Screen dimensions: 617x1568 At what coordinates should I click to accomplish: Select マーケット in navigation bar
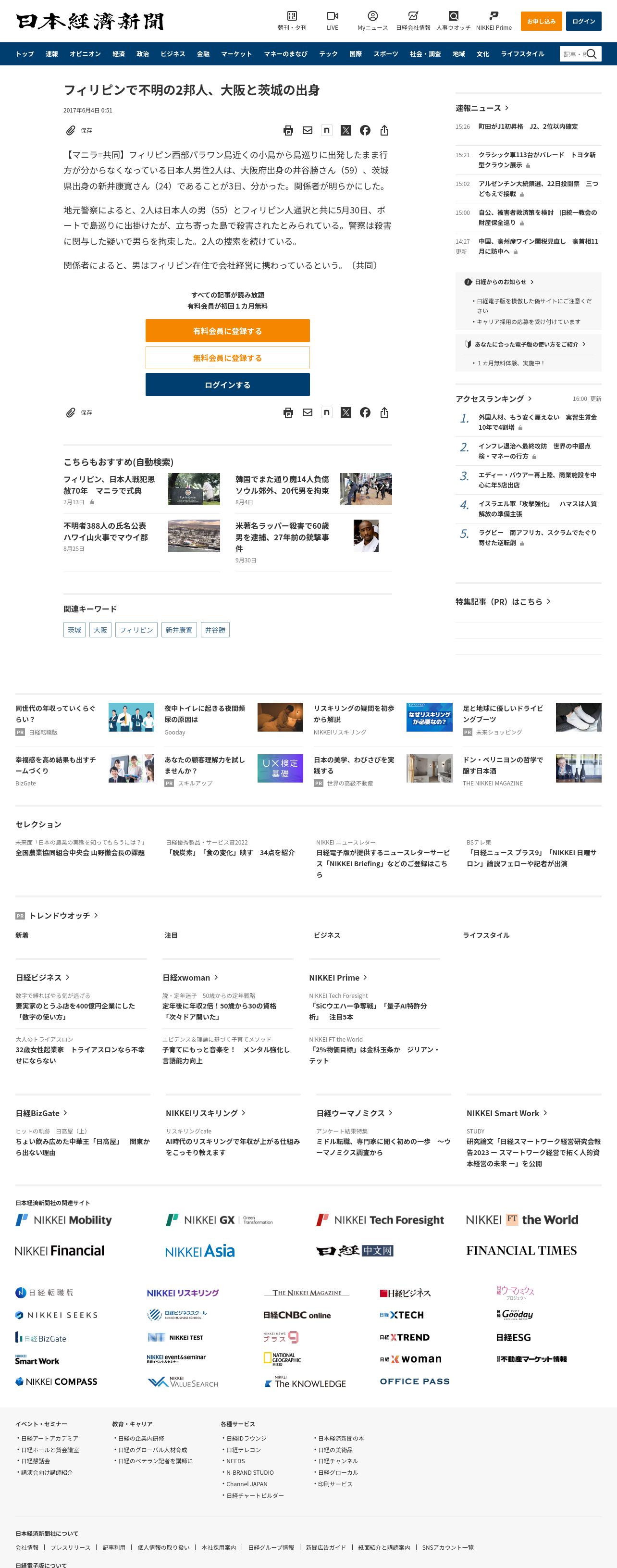click(236, 53)
